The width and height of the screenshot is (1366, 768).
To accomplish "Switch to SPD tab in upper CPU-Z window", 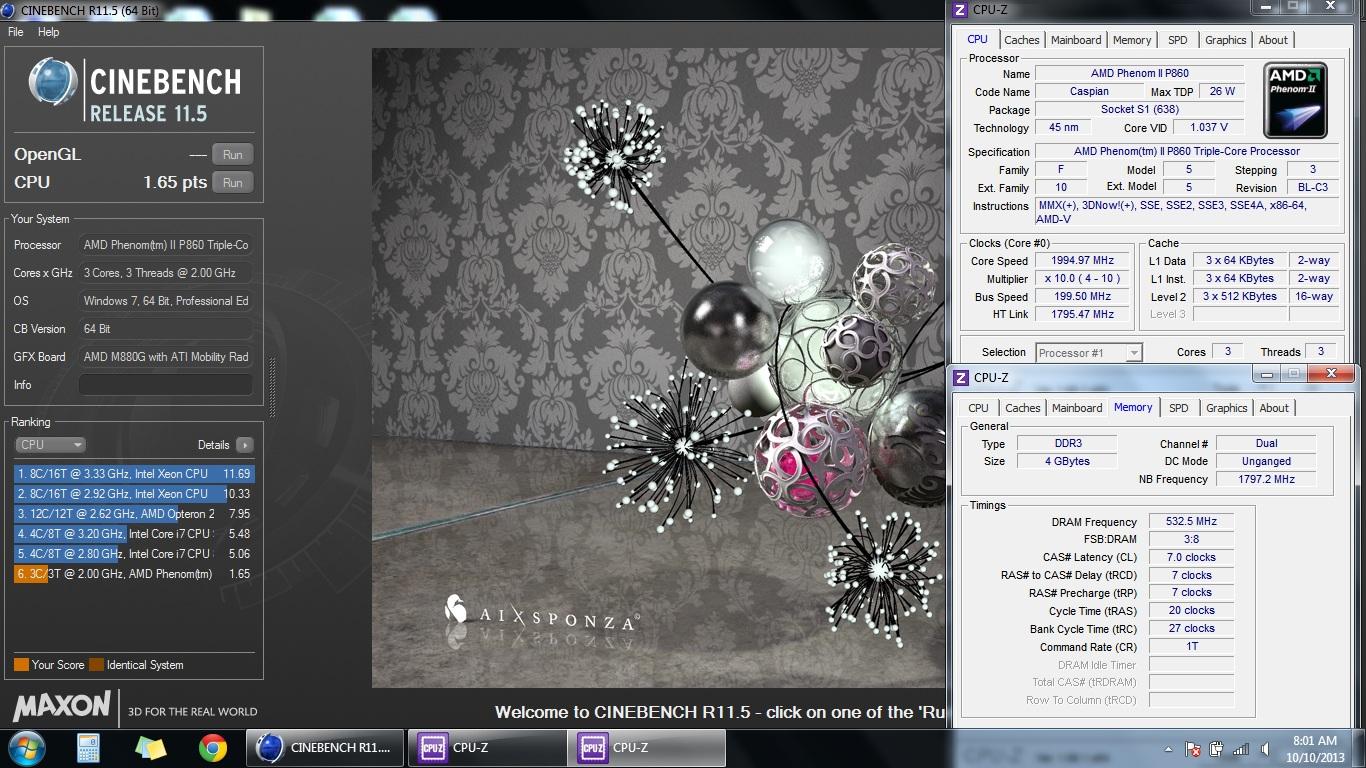I will tap(1178, 40).
